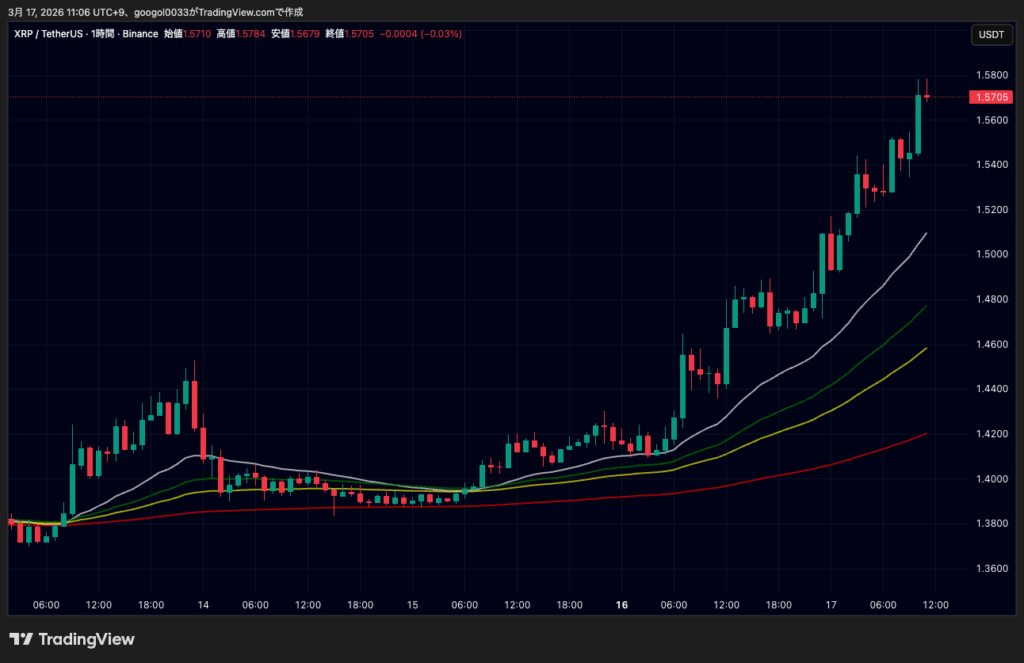Click the red 1.5705 current price tag
This screenshot has height=663, width=1024.
[990, 97]
